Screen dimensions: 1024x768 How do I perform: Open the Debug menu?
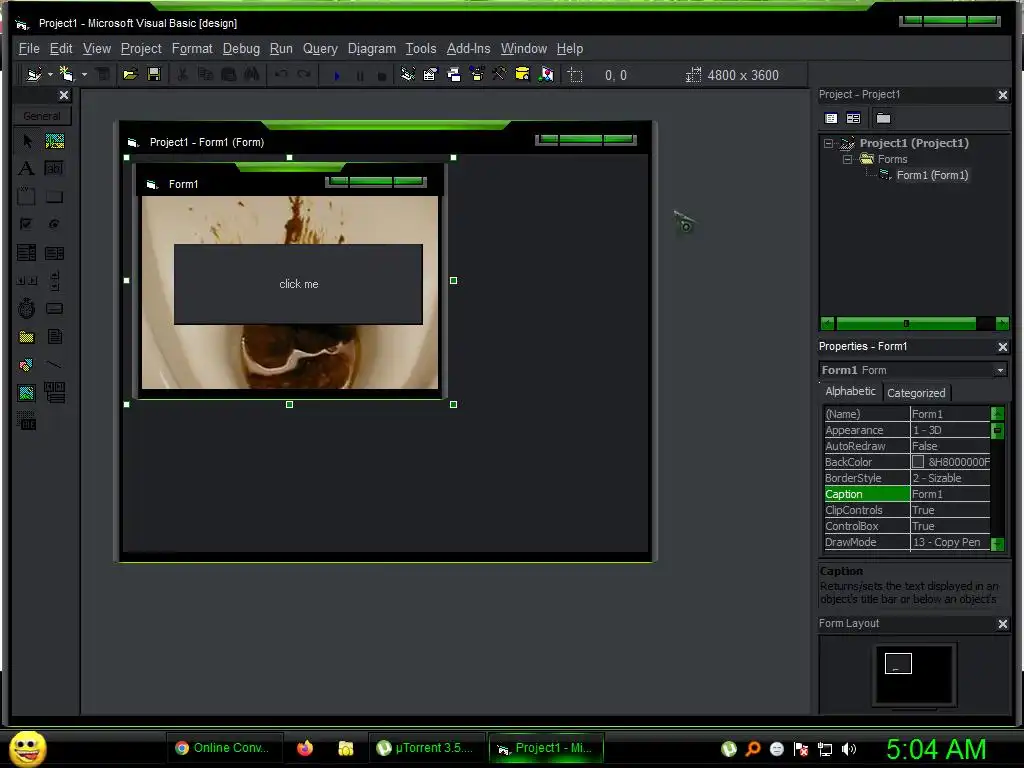[x=241, y=48]
